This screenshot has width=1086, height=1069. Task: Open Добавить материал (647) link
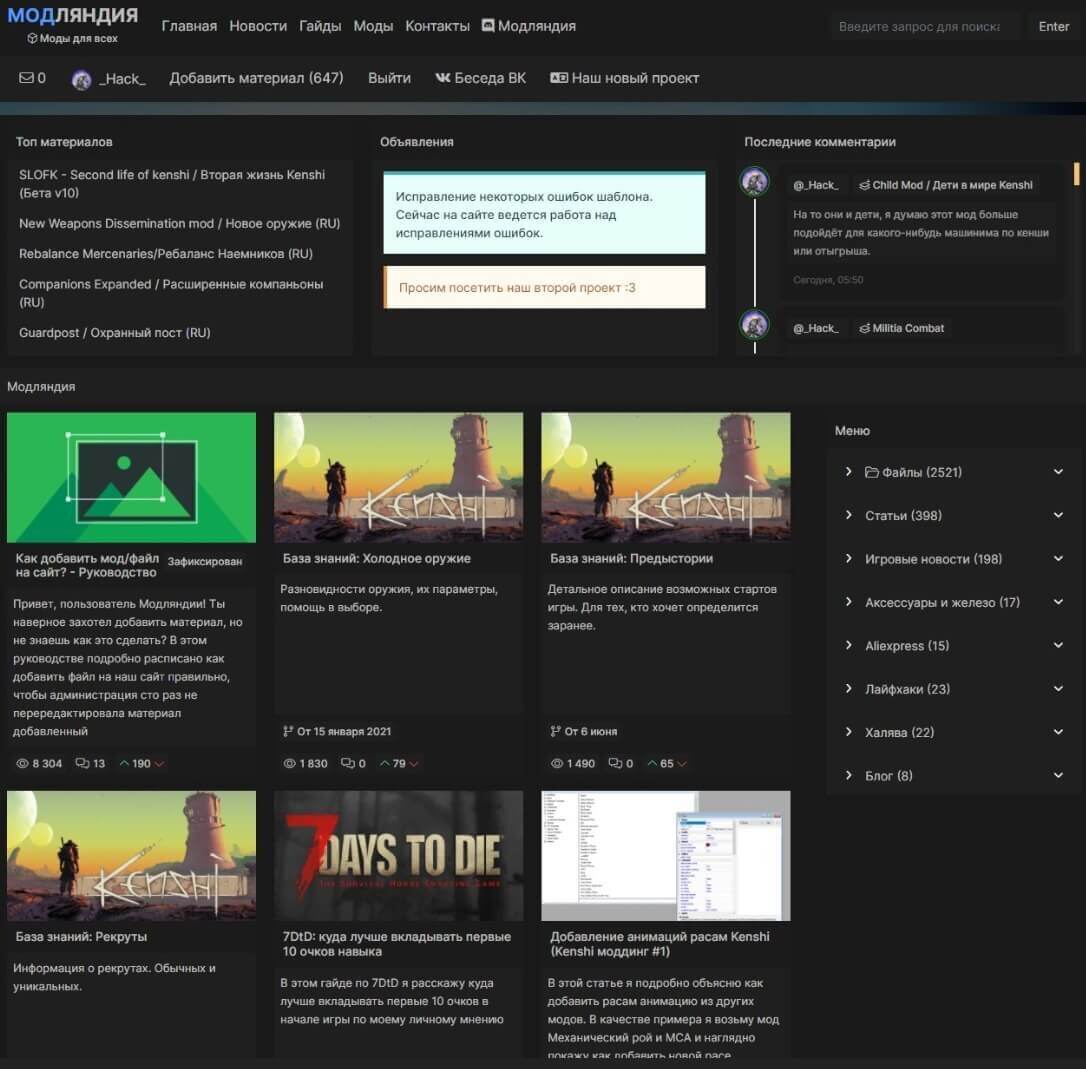tap(256, 78)
